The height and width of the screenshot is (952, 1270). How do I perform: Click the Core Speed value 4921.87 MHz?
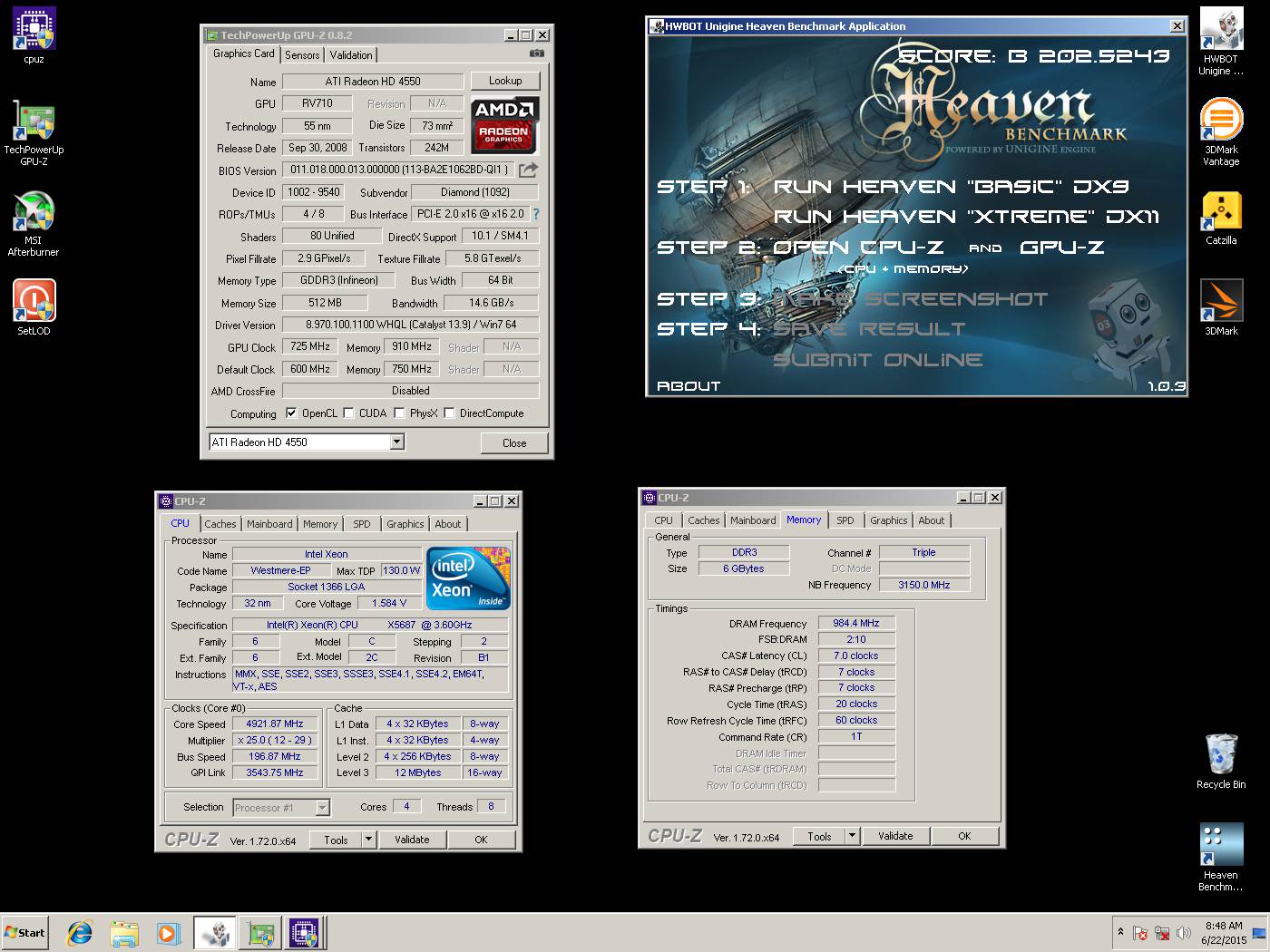[x=275, y=724]
